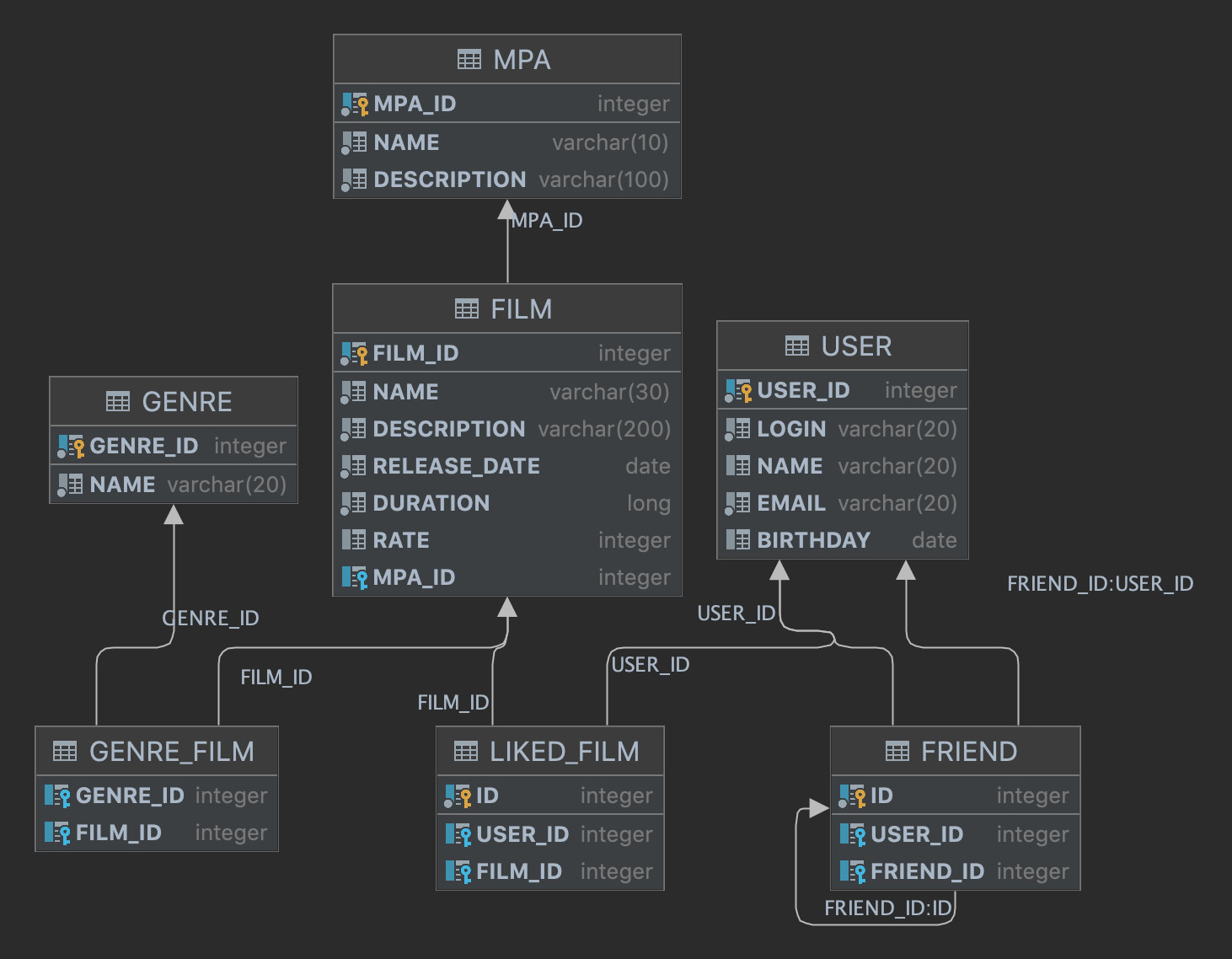Select NAME column name in GENRE table
The width and height of the screenshot is (1232, 959).
tap(122, 485)
